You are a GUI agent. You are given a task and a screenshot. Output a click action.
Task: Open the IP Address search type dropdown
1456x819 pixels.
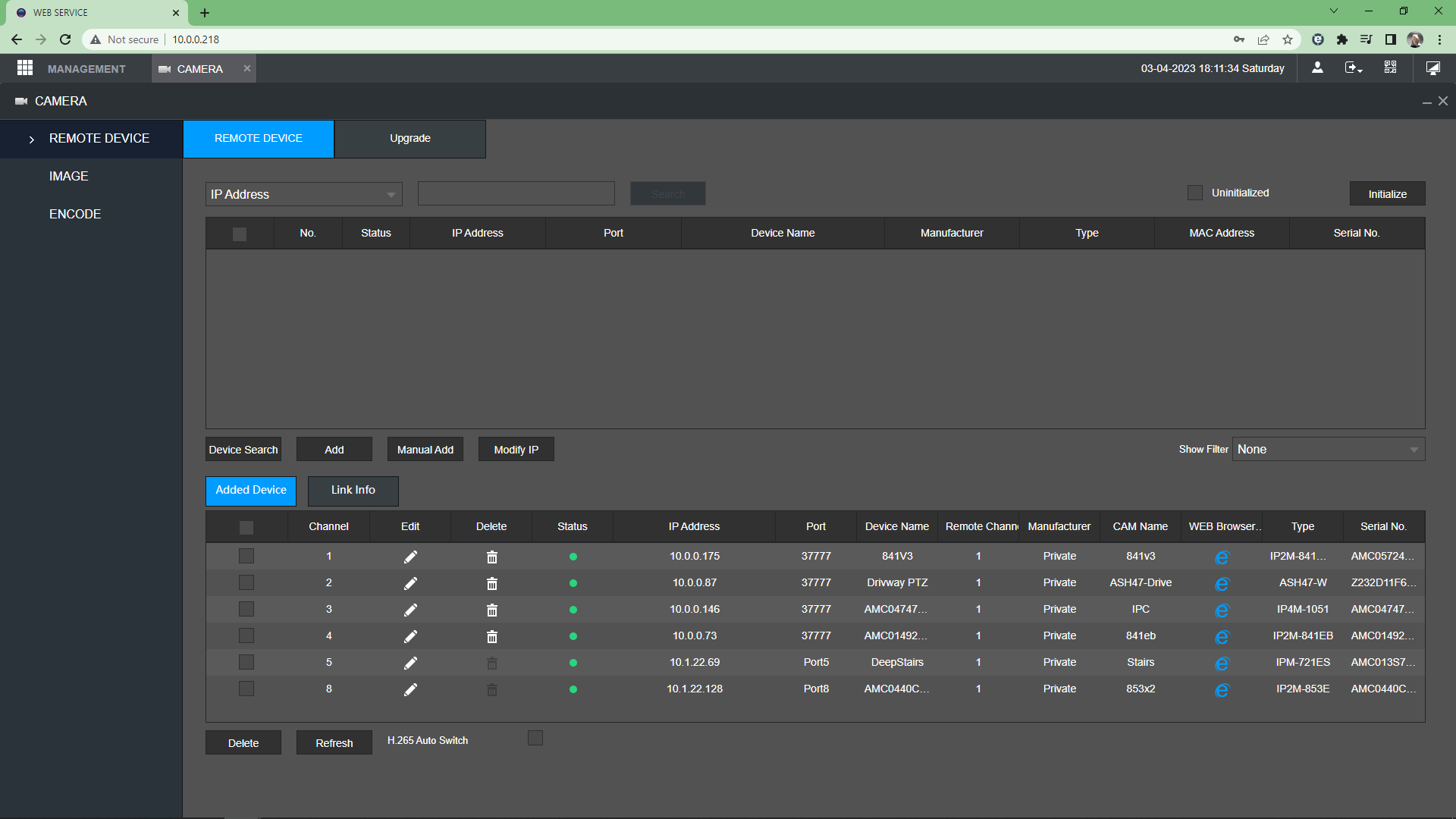click(x=303, y=194)
